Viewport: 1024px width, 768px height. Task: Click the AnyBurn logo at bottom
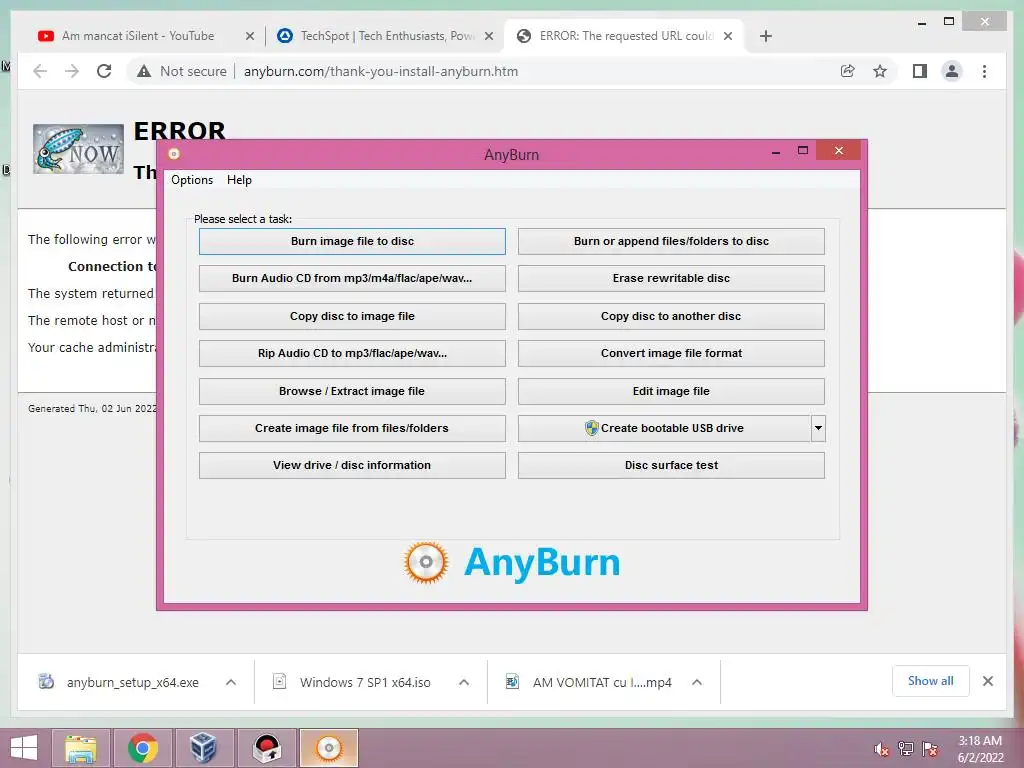pyautogui.click(x=511, y=562)
